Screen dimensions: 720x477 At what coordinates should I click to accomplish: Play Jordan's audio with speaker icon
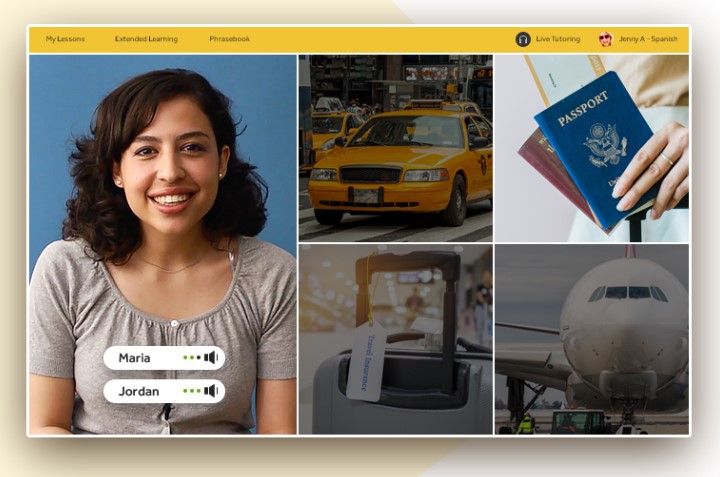tap(211, 391)
